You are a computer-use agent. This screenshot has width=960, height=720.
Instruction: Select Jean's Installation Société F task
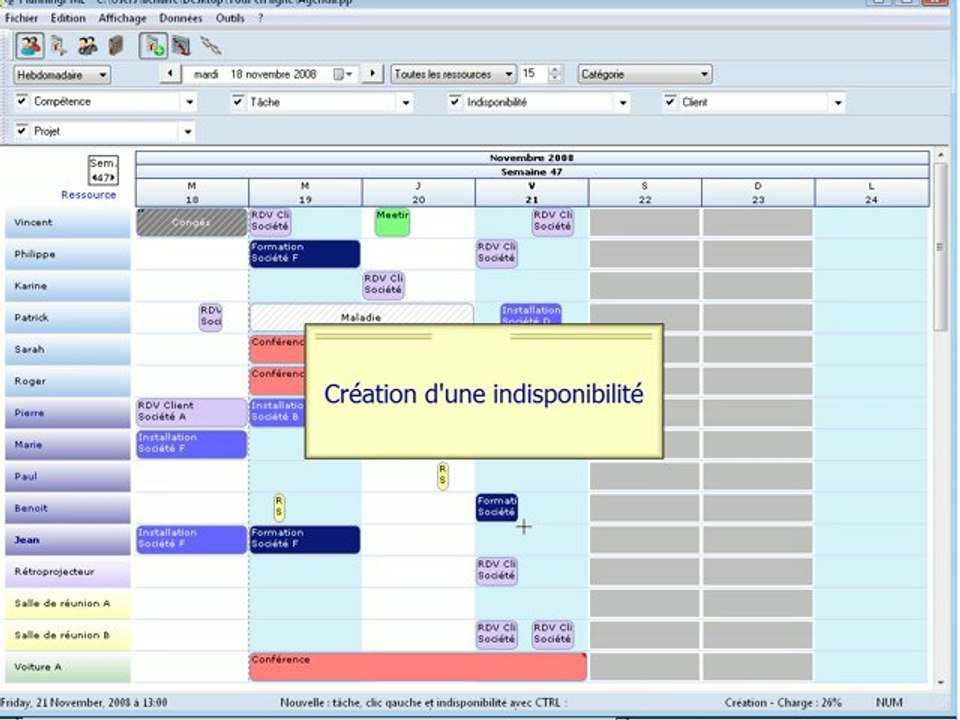[x=192, y=540]
